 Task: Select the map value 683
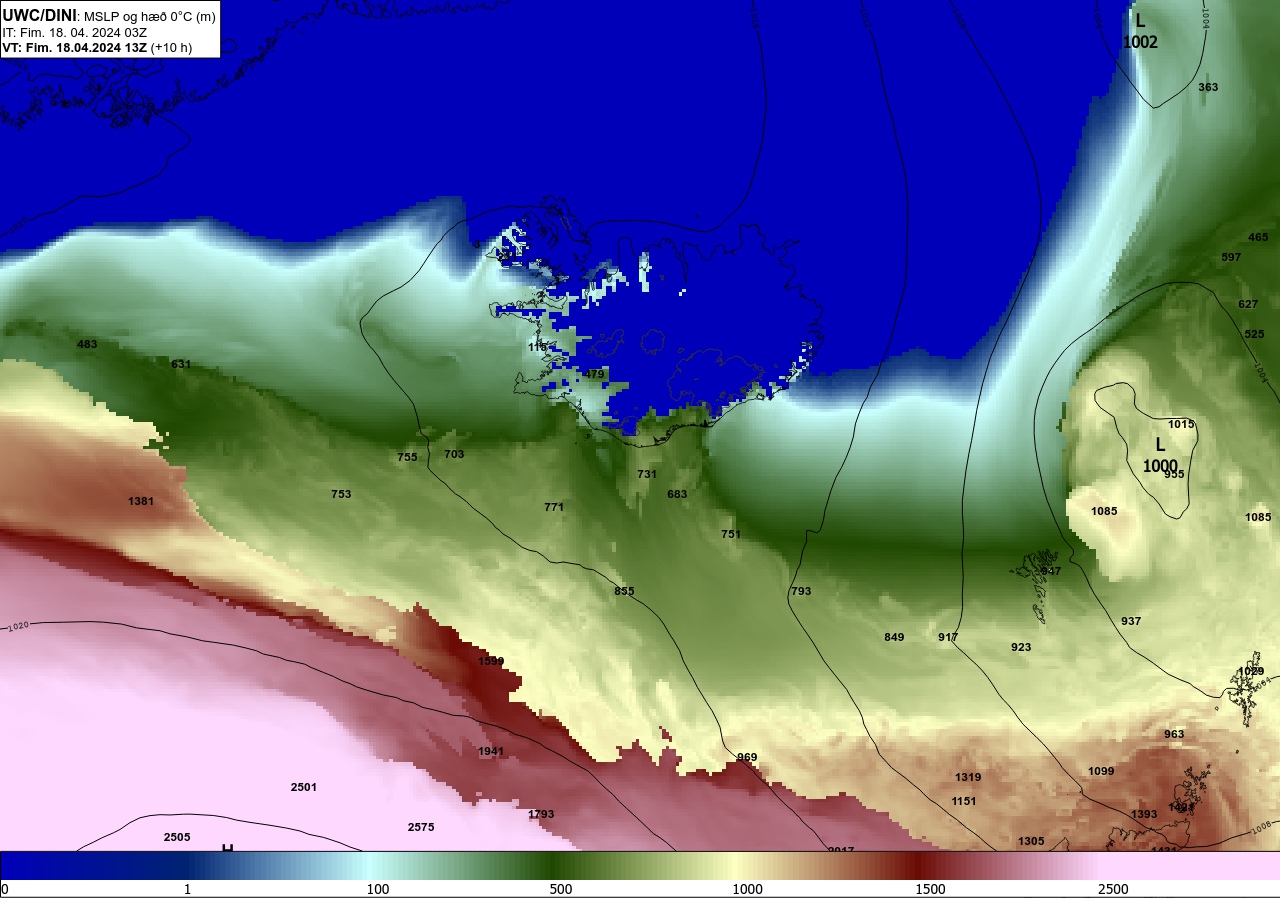pyautogui.click(x=677, y=494)
